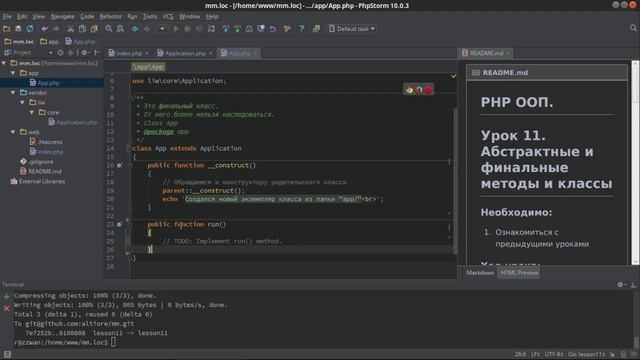Click the Hide Project panel icon
Screen dimensions: 640x360
pos(97,53)
